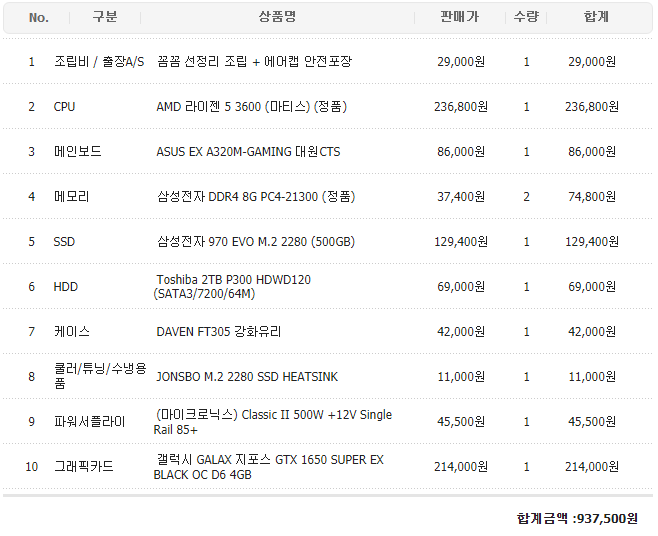Click the 그래픽카드 category label

(x=84, y=467)
